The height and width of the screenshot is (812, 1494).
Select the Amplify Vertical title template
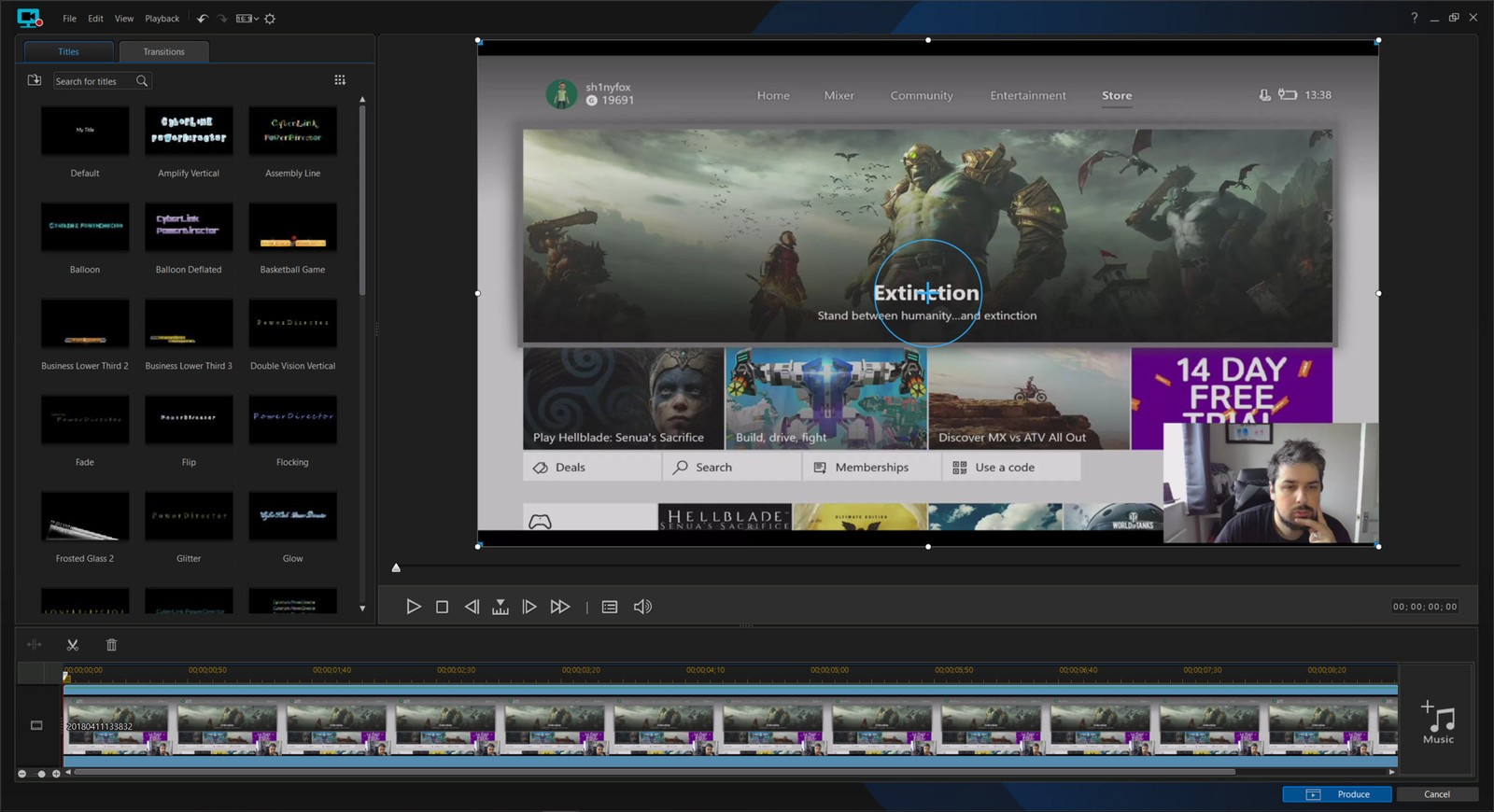(x=189, y=141)
